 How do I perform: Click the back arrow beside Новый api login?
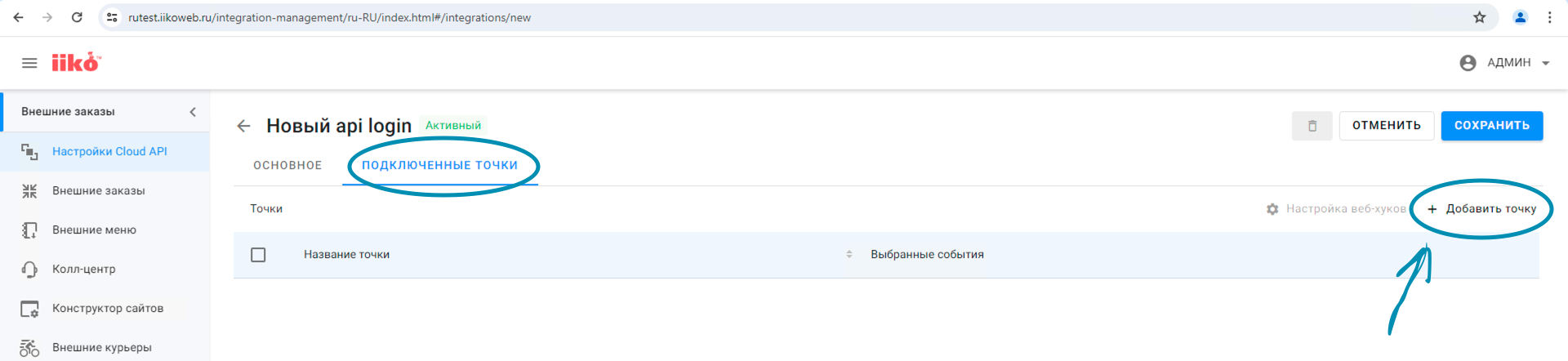click(x=243, y=126)
